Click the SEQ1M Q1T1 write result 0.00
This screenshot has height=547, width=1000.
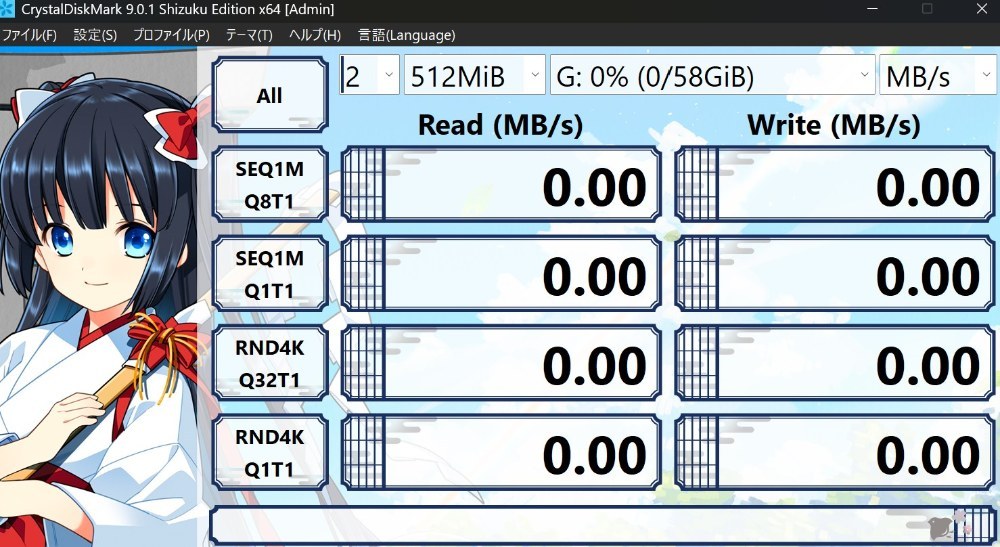tap(835, 274)
